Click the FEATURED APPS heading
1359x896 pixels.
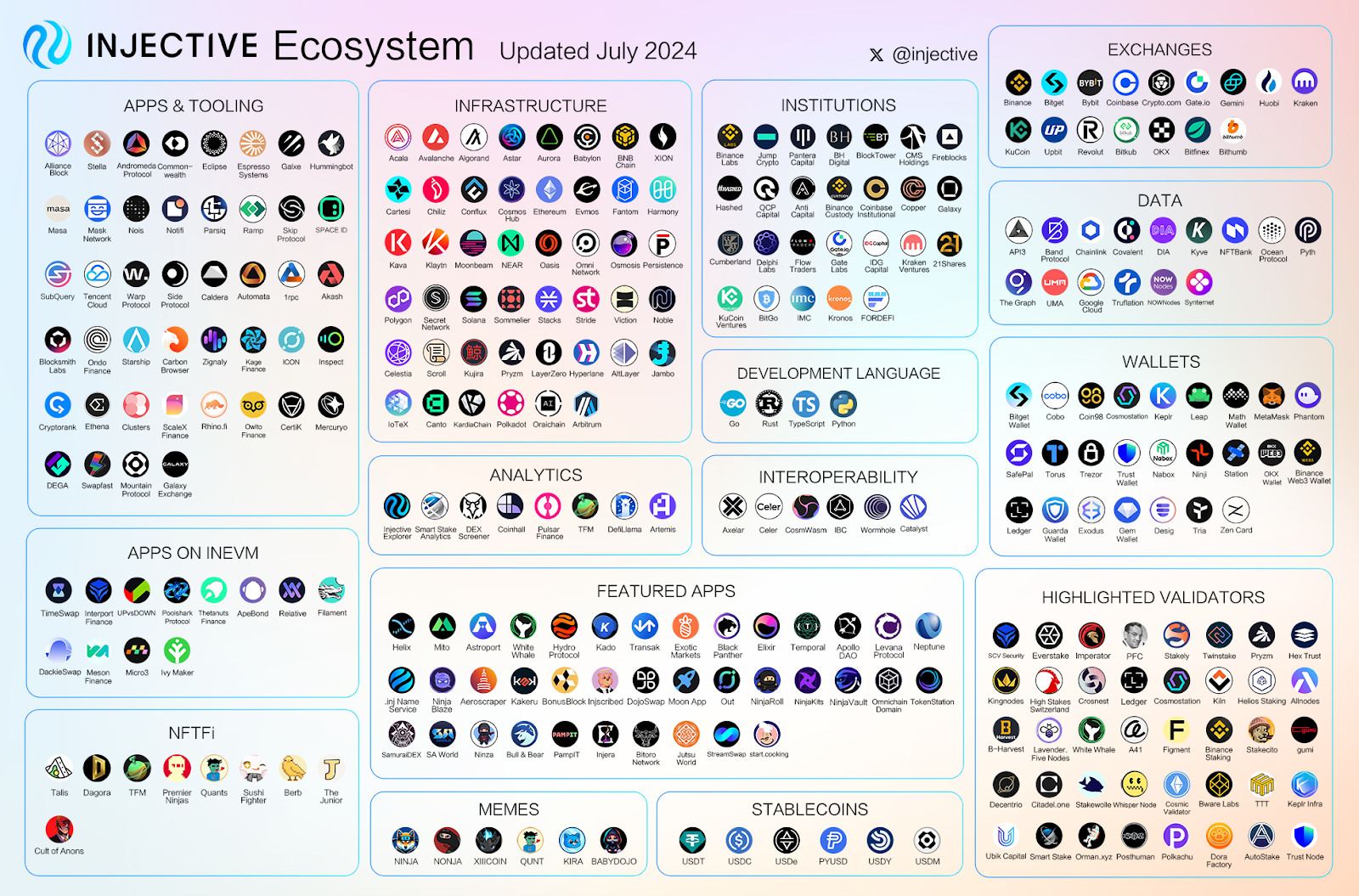[666, 591]
